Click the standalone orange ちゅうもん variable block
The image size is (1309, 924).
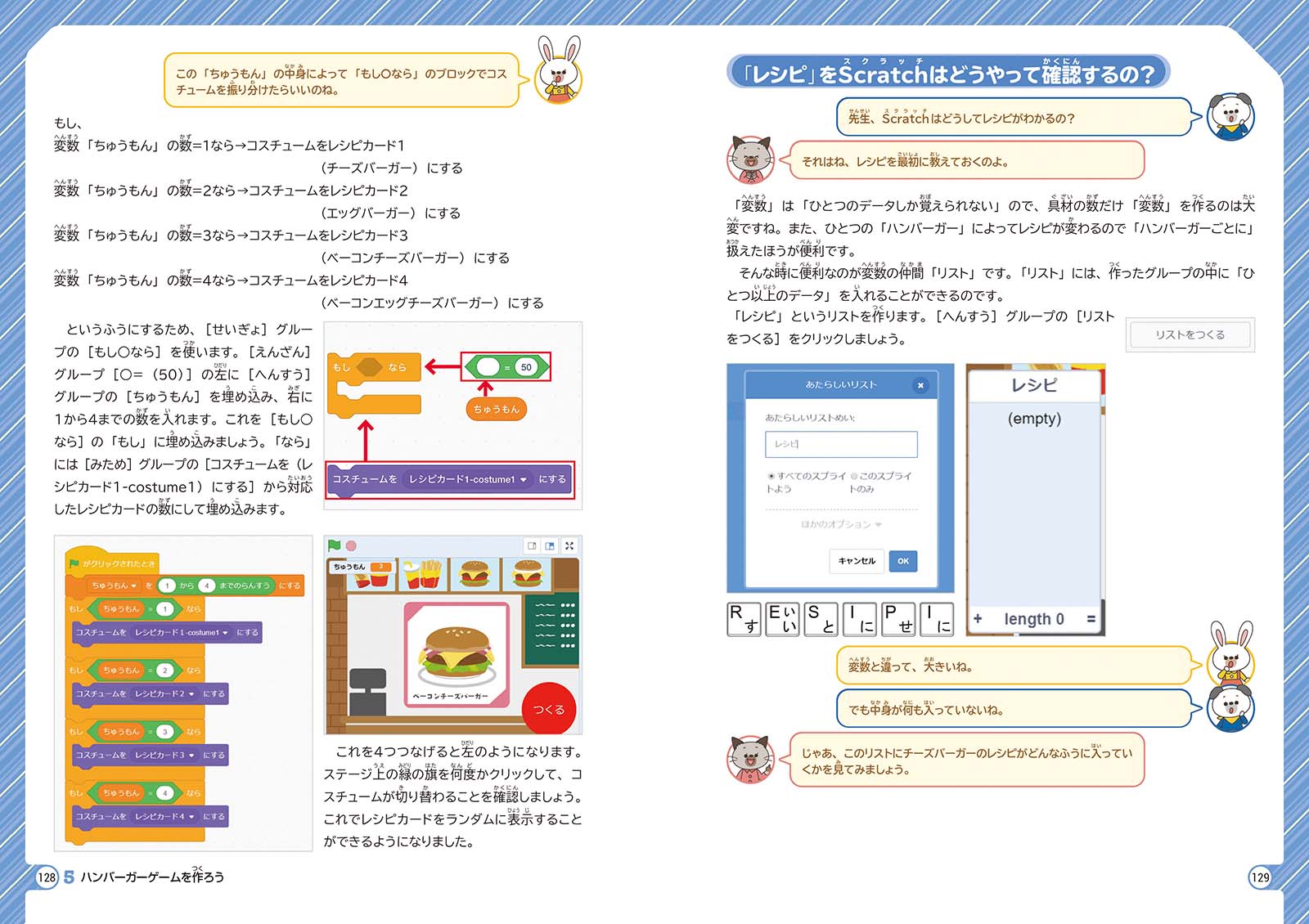[496, 409]
